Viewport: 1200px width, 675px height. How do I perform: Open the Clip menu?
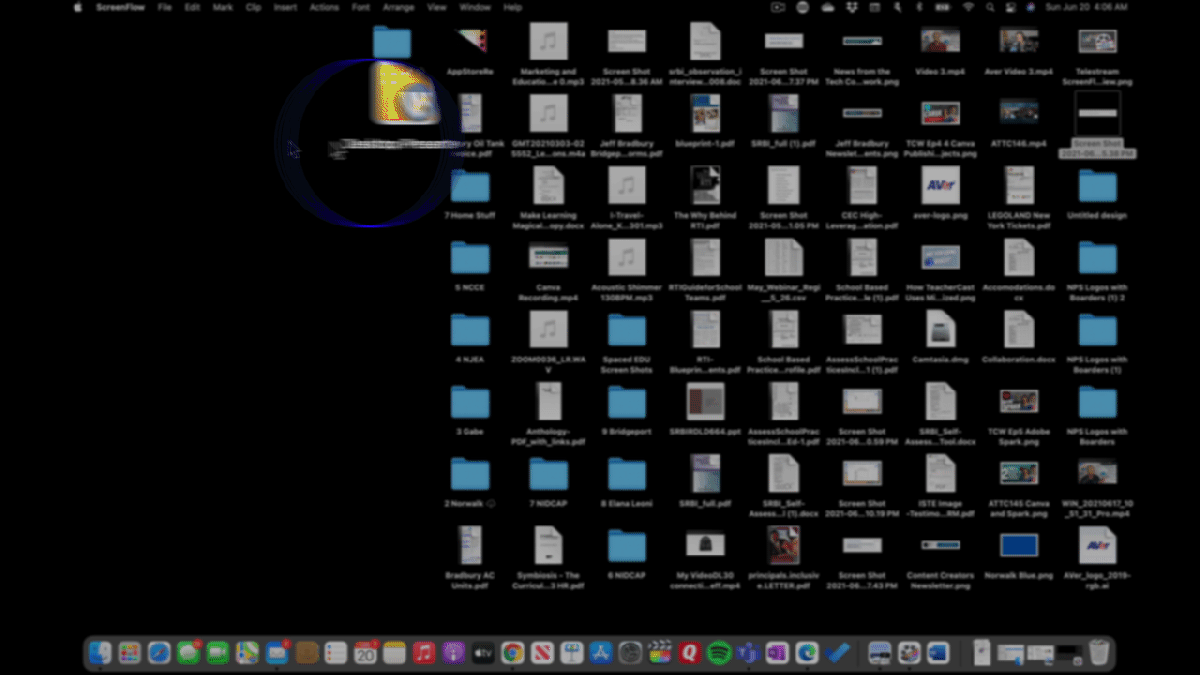(x=253, y=7)
